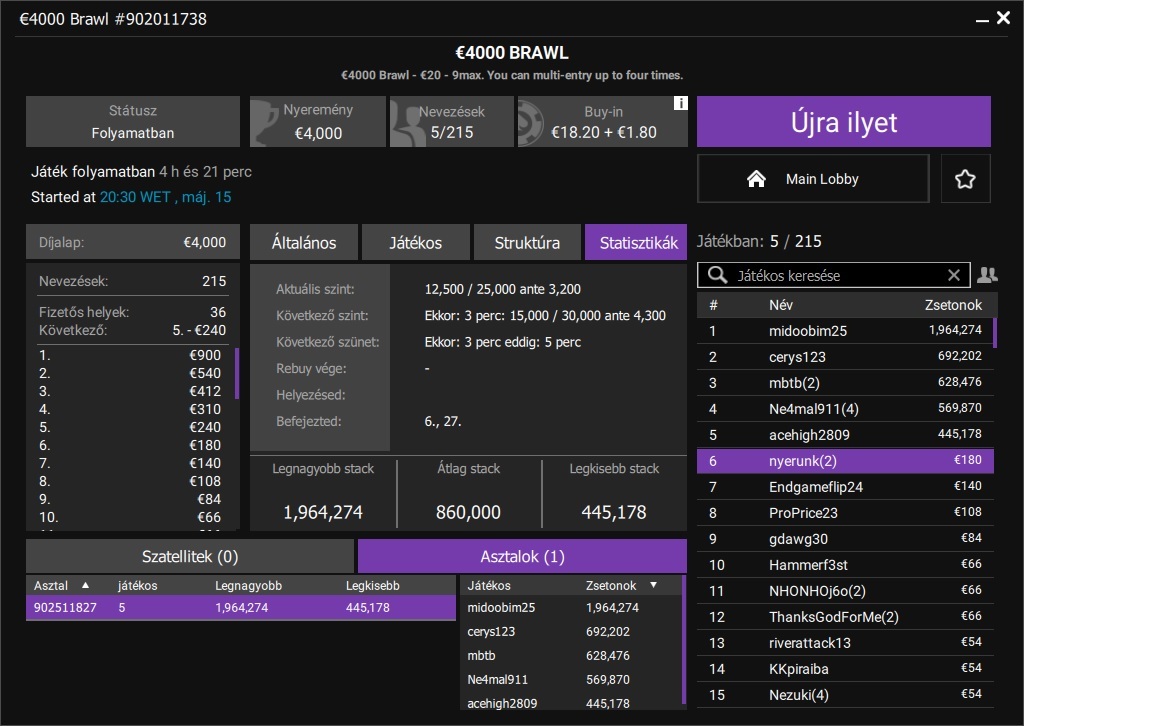Go to Main Lobby
Viewport: 1152px width, 726px height.
[813, 179]
